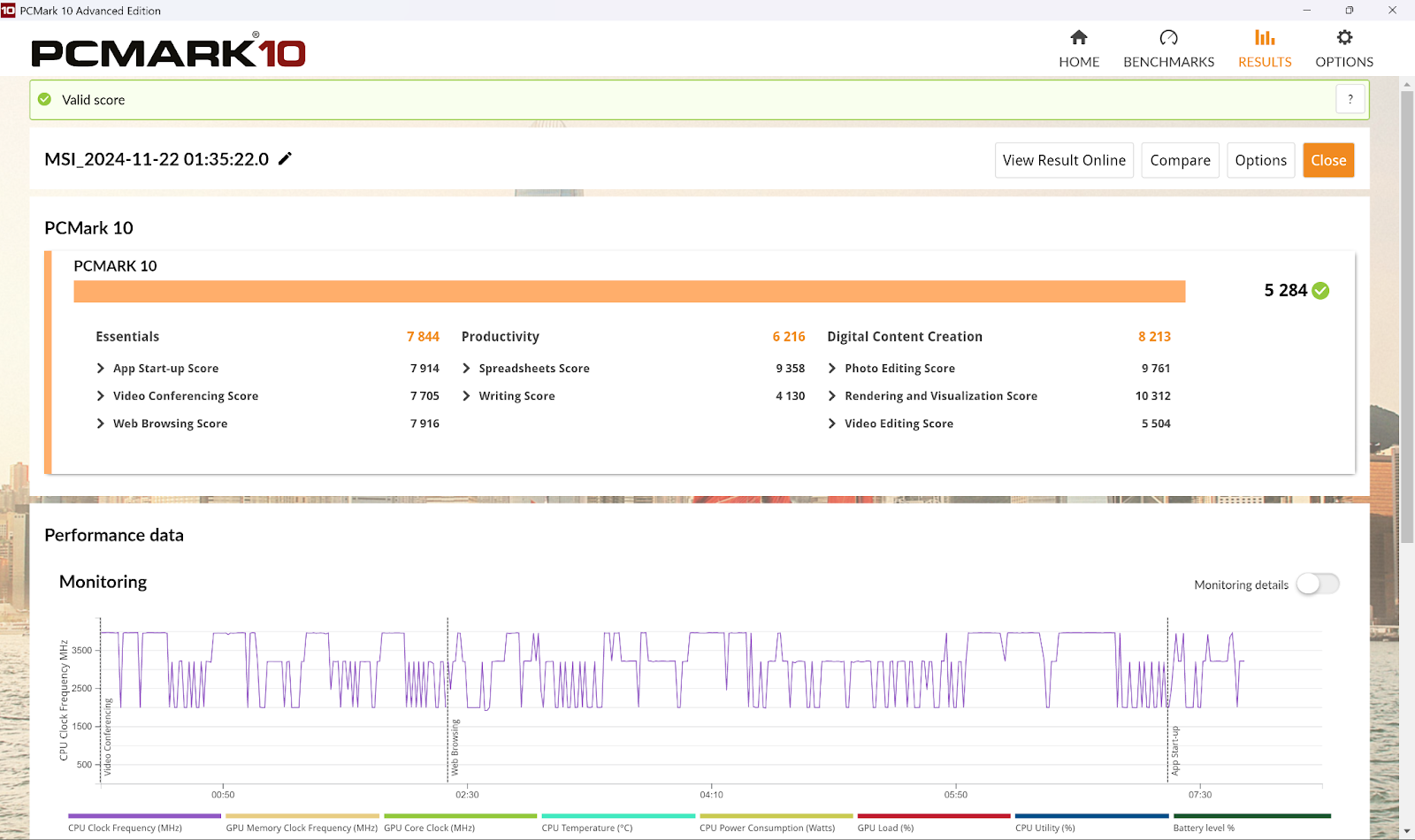This screenshot has width=1415, height=840.
Task: Toggle Monitoring details switch on
Action: [x=1318, y=584]
